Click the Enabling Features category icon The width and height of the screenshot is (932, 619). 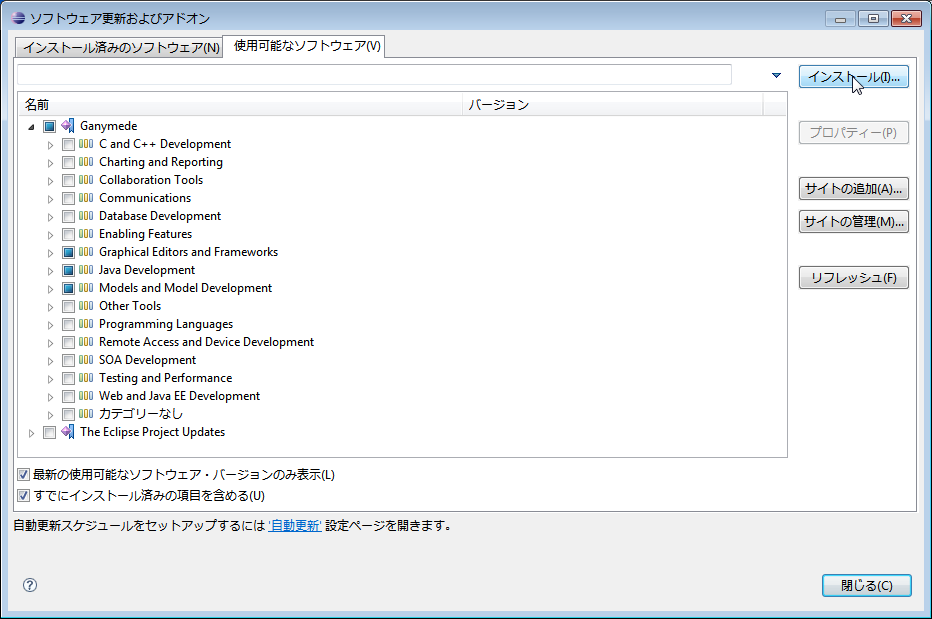point(86,234)
